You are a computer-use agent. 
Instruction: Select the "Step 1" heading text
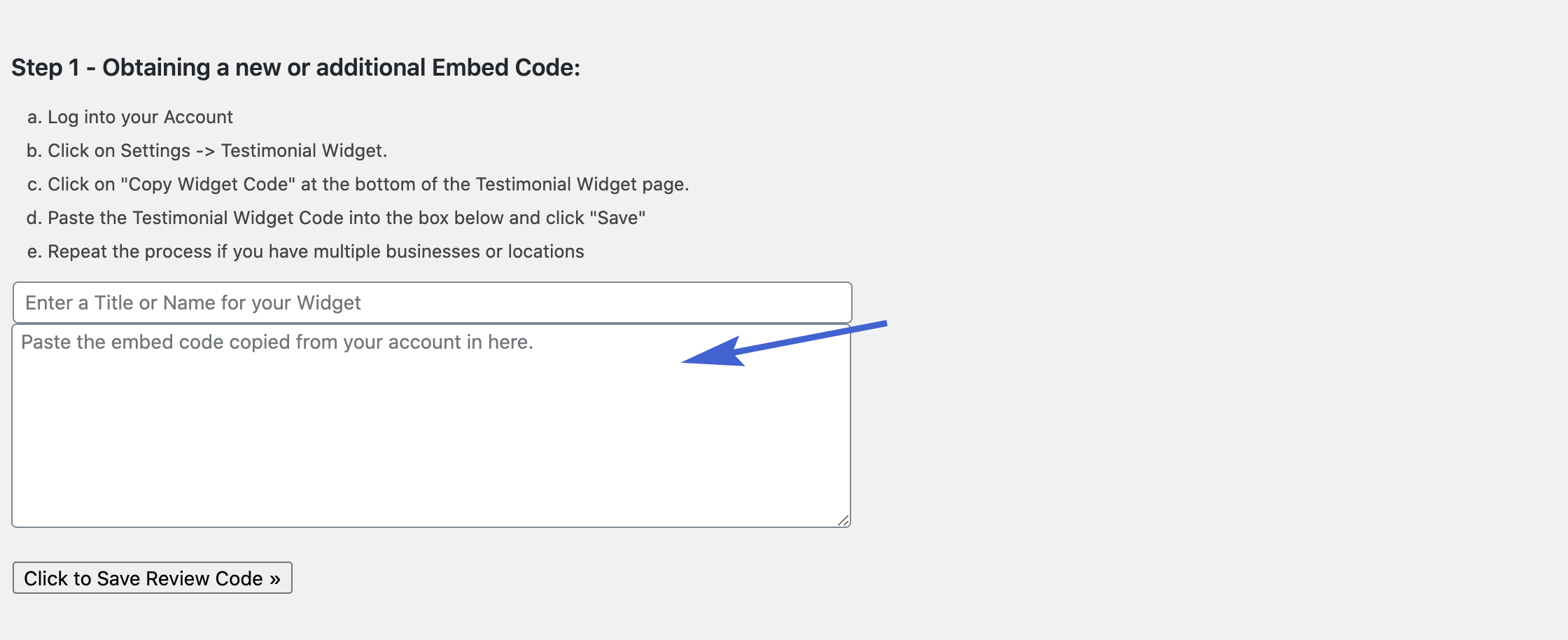coord(45,67)
